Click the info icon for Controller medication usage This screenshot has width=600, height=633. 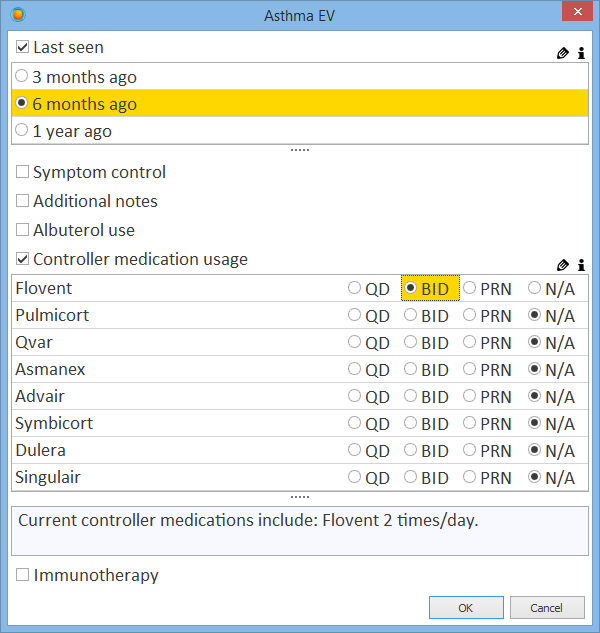click(581, 265)
